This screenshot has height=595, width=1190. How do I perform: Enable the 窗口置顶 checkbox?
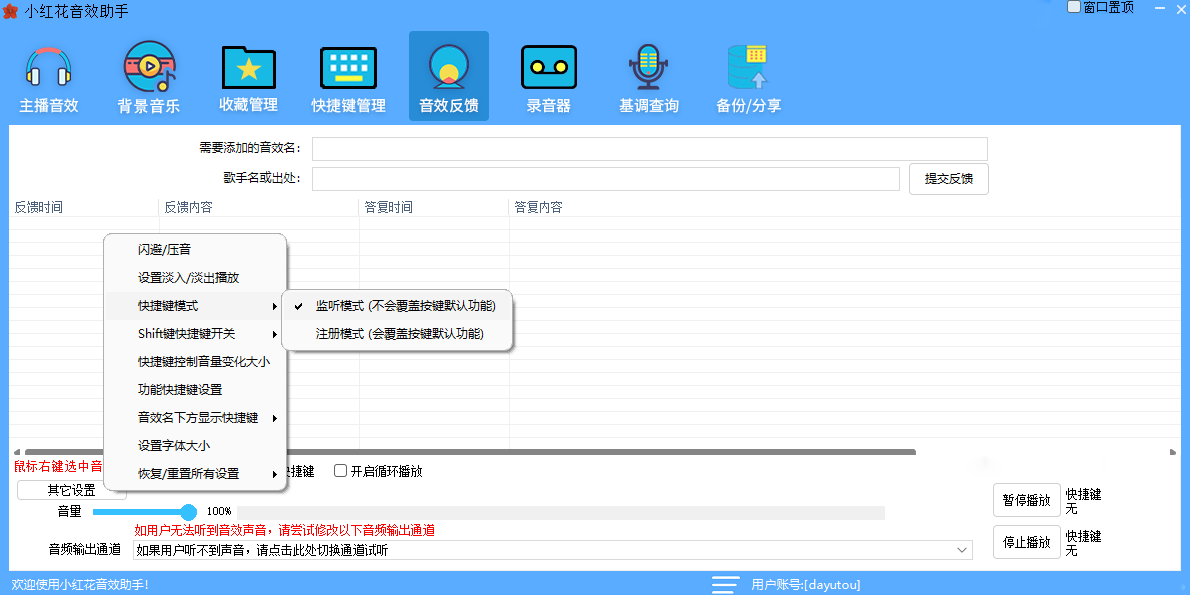1075,7
